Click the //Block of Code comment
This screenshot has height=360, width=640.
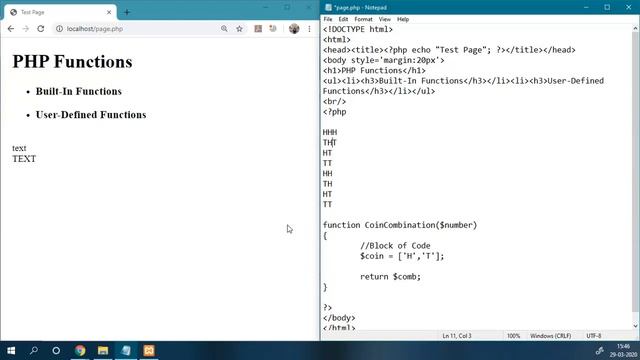(x=395, y=246)
